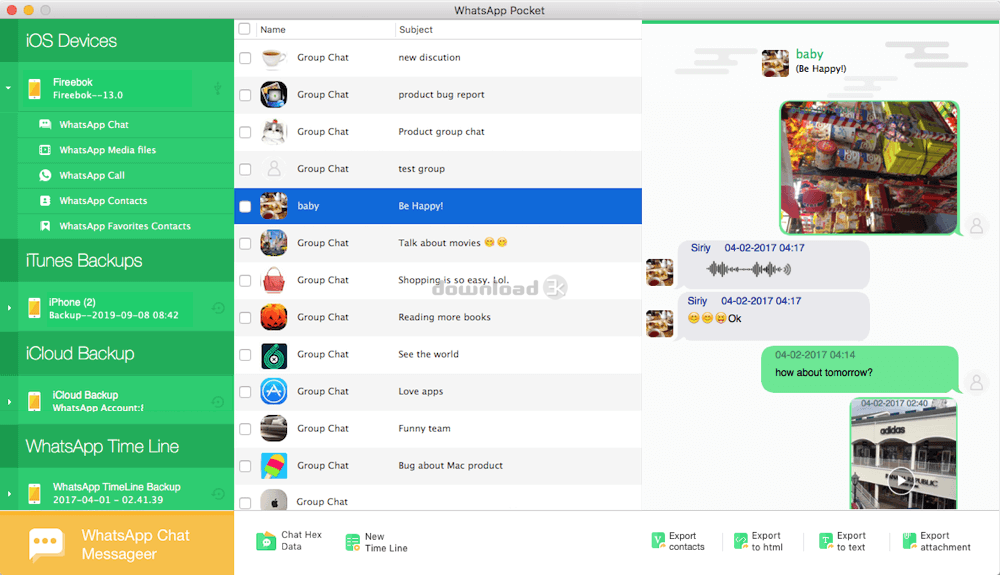Click the Export contacts icon
This screenshot has width=1000, height=575.
coord(658,541)
